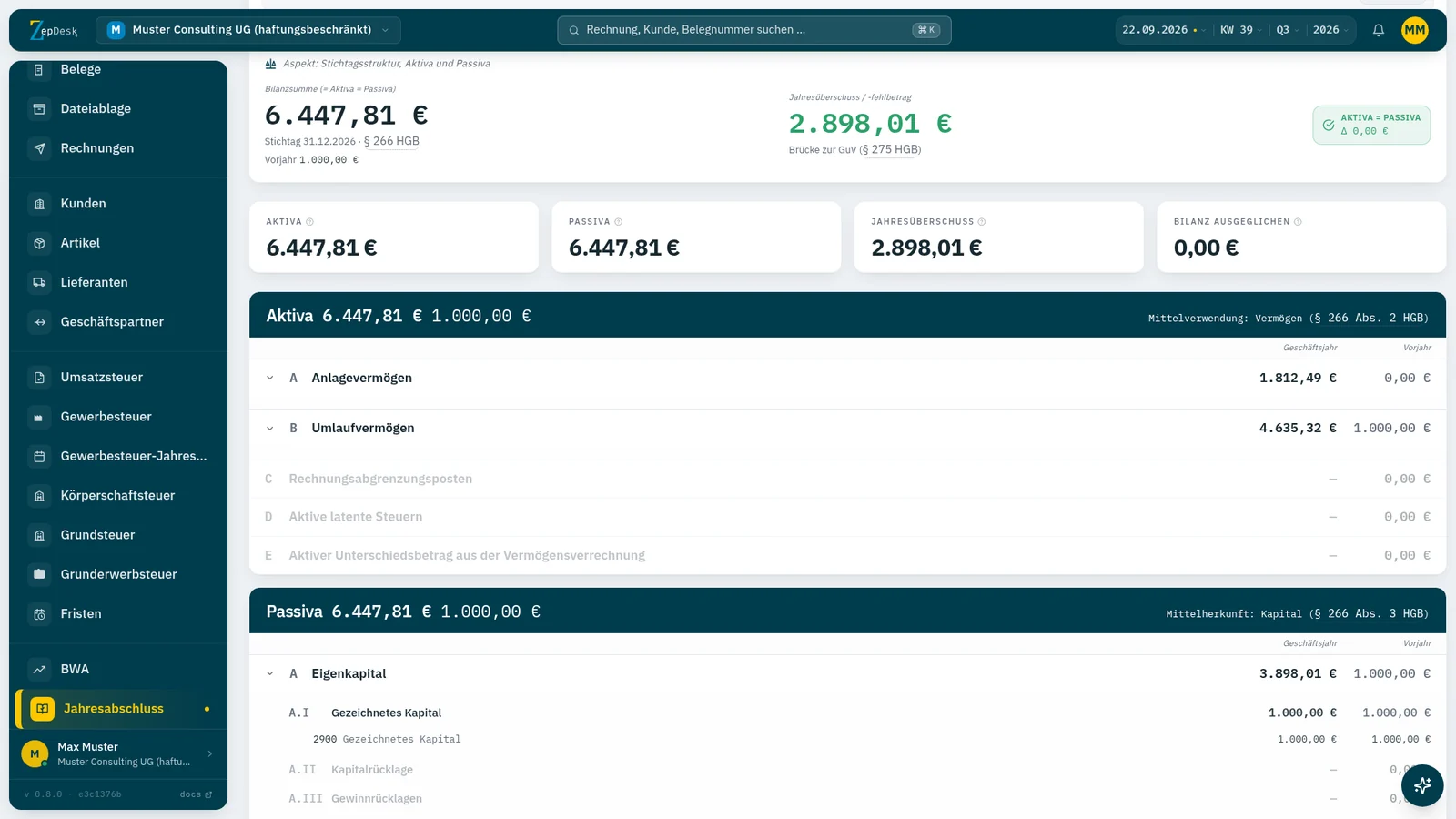Show info icon next to JAHRESÜBERSCHUSS
Image resolution: width=1456 pixels, height=819 pixels.
coord(982,222)
